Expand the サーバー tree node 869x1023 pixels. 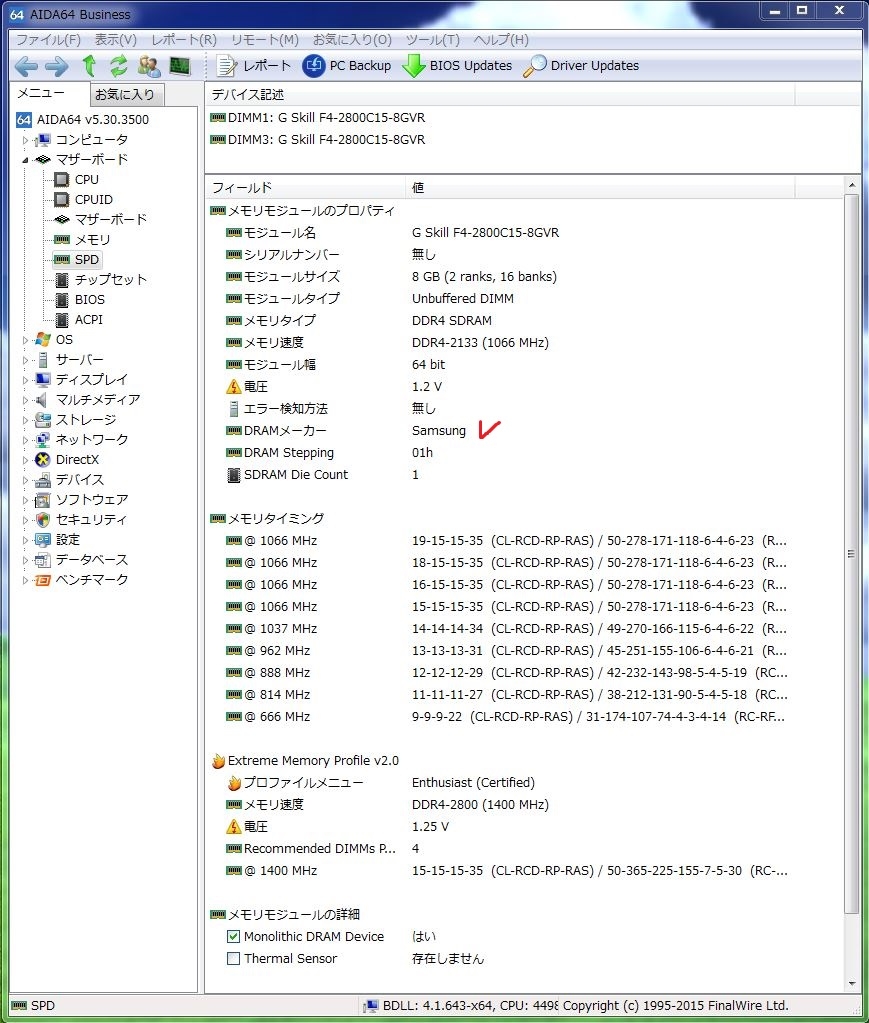[x=25, y=360]
